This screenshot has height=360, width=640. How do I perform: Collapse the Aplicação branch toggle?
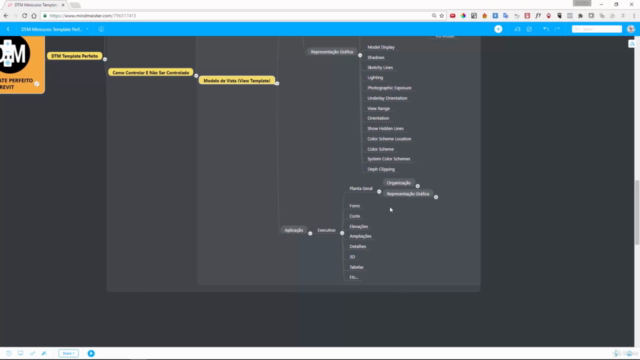click(x=310, y=233)
